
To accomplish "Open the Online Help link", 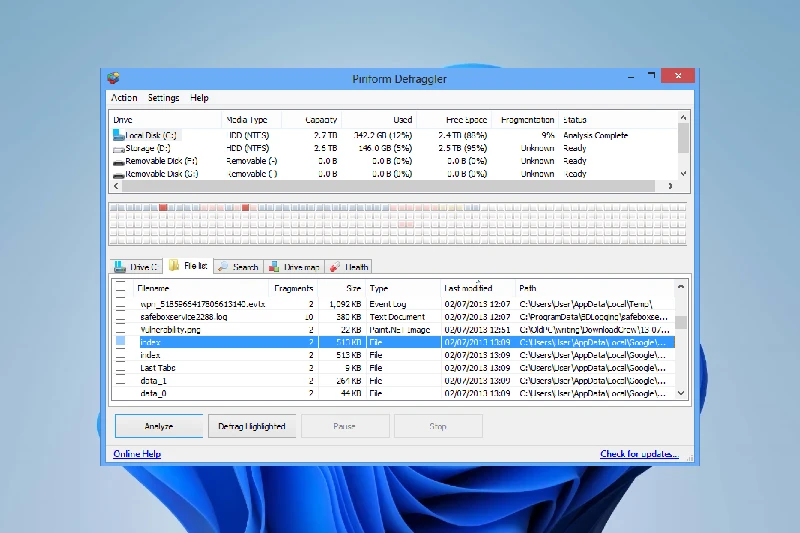I will point(137,453).
